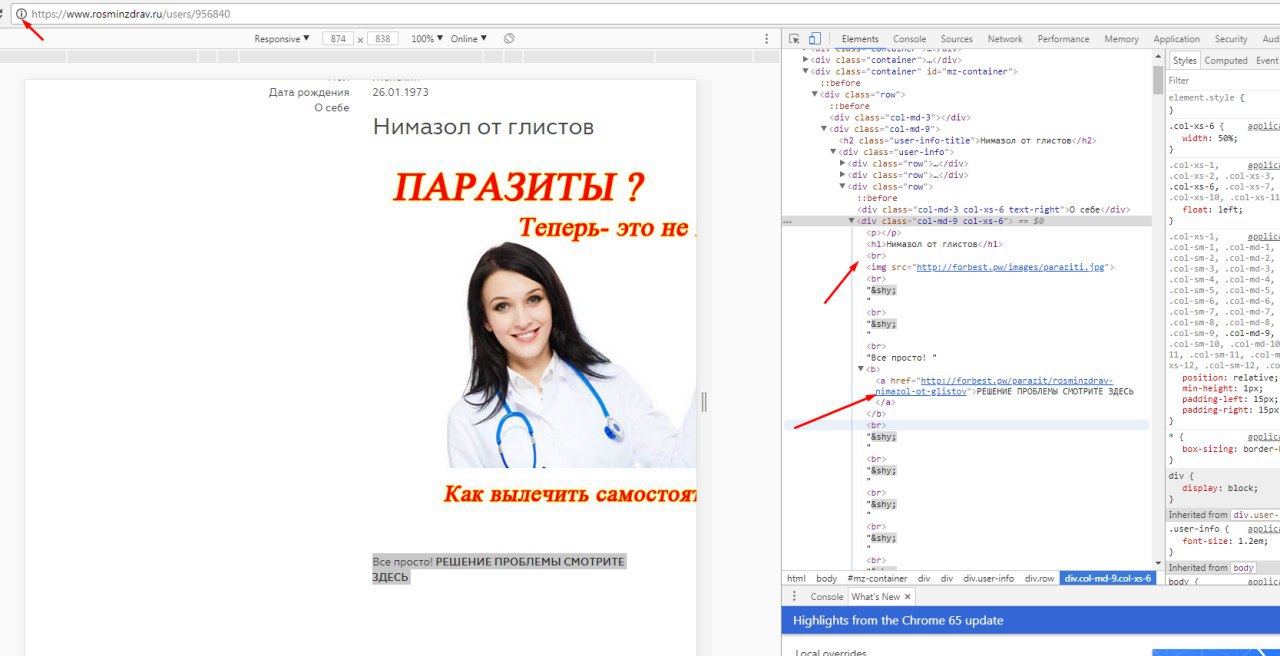Switch to the Elements panel tab
Viewport: 1280px width, 656px height.
860,39
